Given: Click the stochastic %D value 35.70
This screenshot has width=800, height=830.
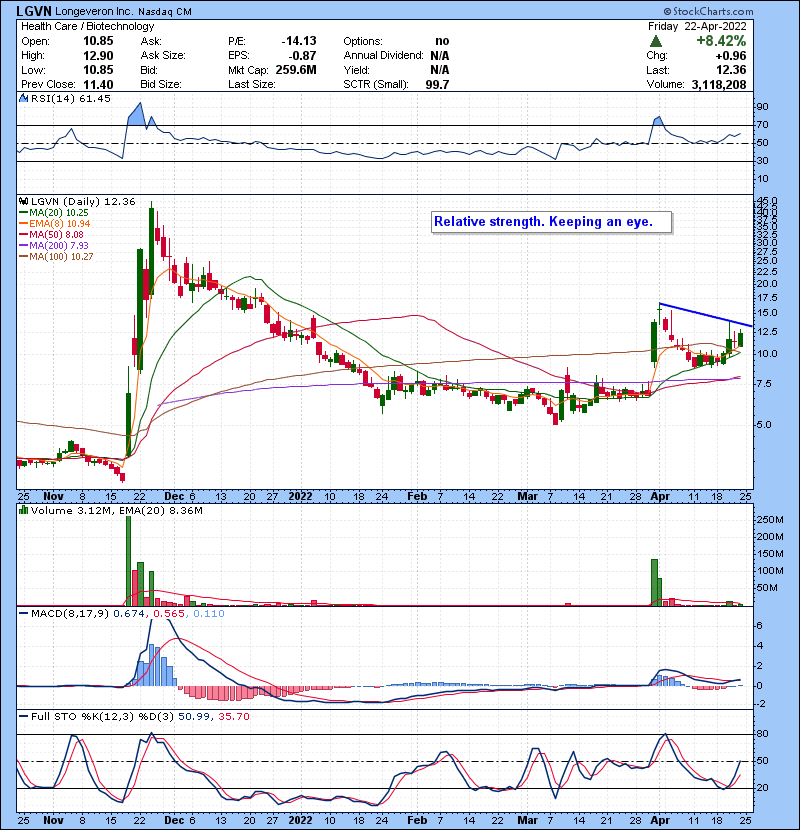Looking at the screenshot, I should [x=233, y=717].
